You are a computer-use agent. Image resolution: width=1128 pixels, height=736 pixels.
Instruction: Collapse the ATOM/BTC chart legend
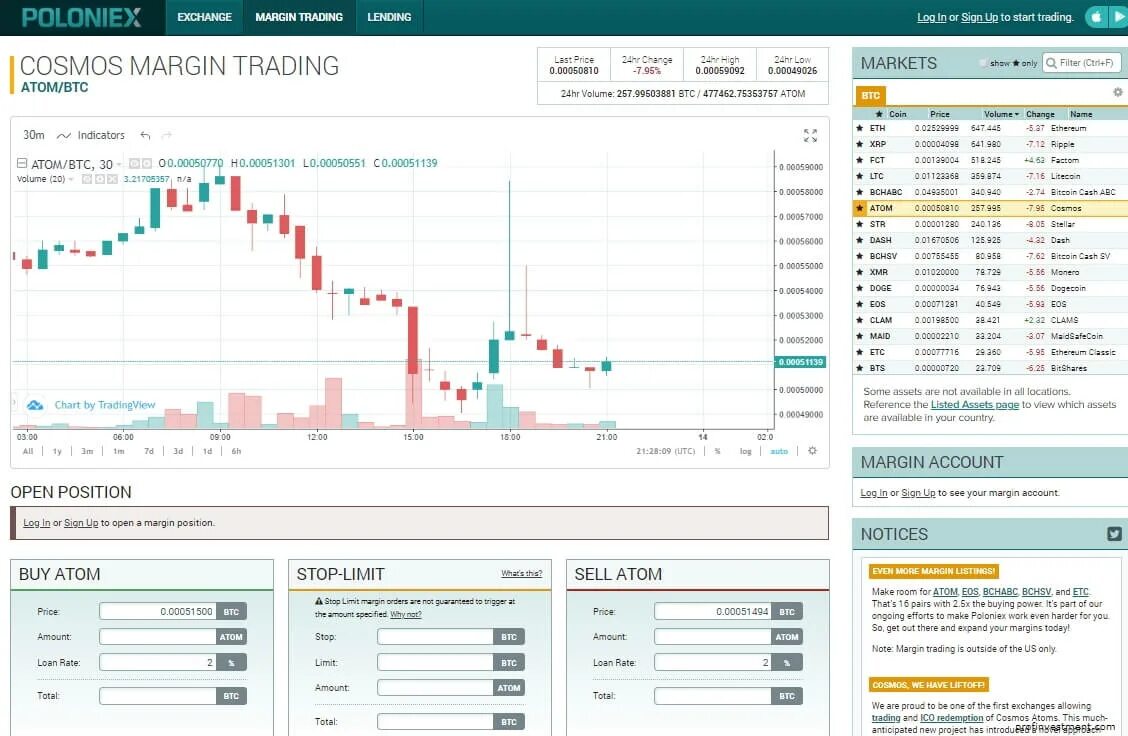pos(22,163)
